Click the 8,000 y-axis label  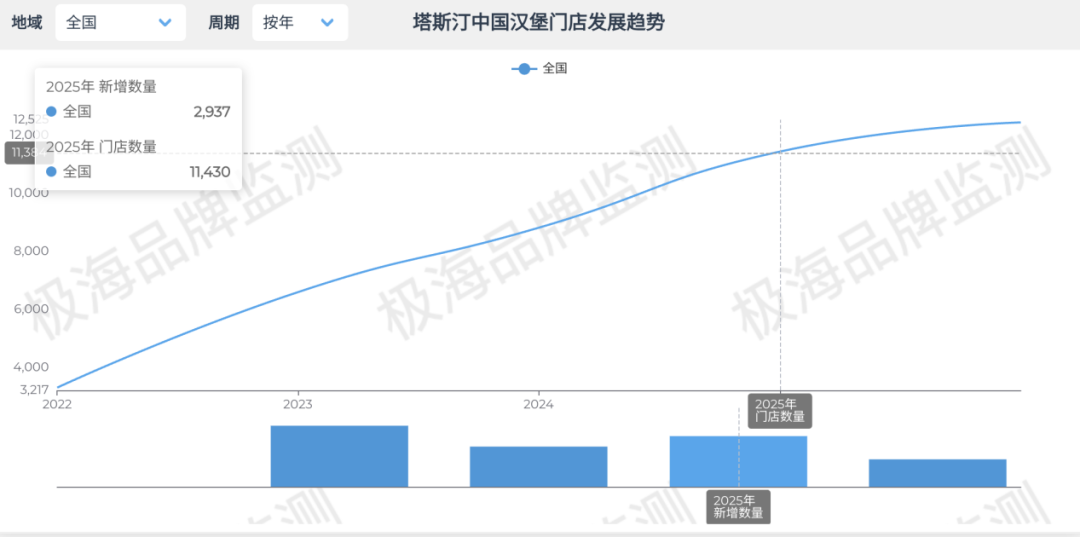tap(32, 251)
